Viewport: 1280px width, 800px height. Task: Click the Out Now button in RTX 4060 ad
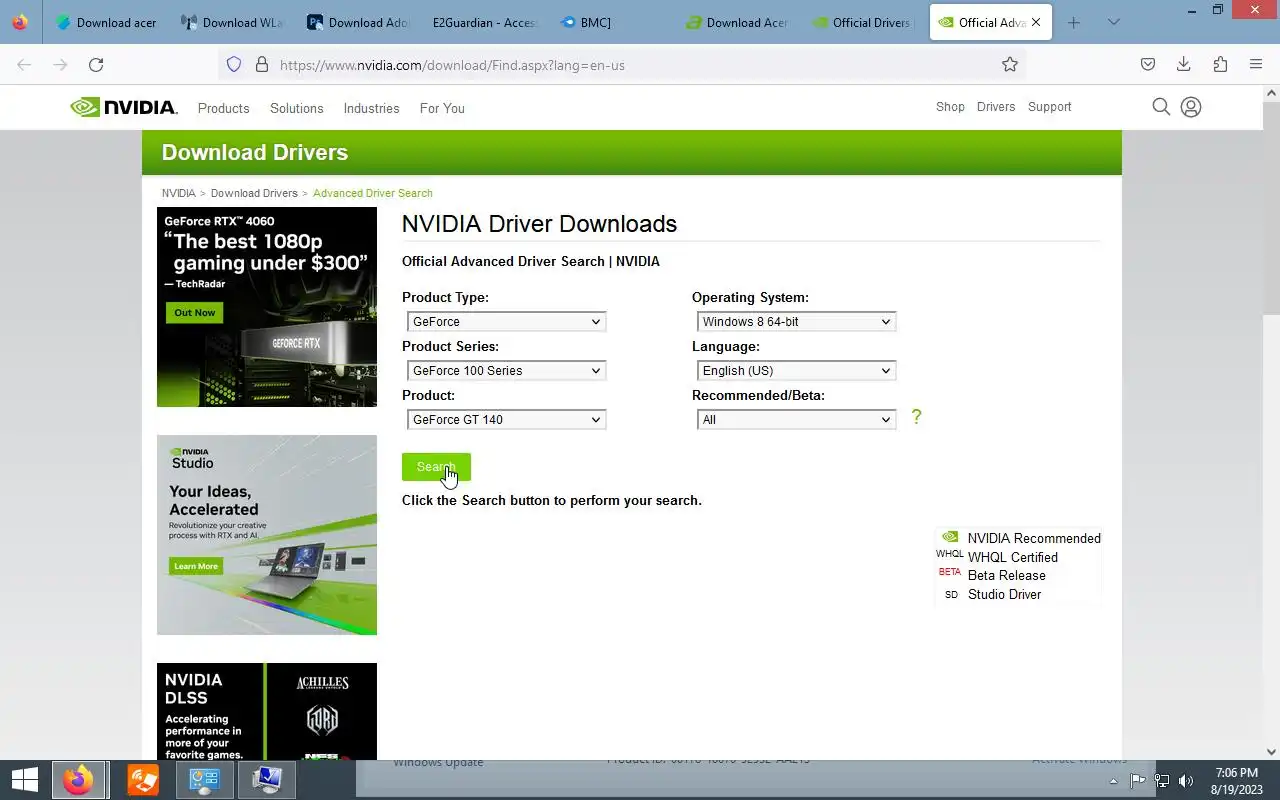pos(194,312)
